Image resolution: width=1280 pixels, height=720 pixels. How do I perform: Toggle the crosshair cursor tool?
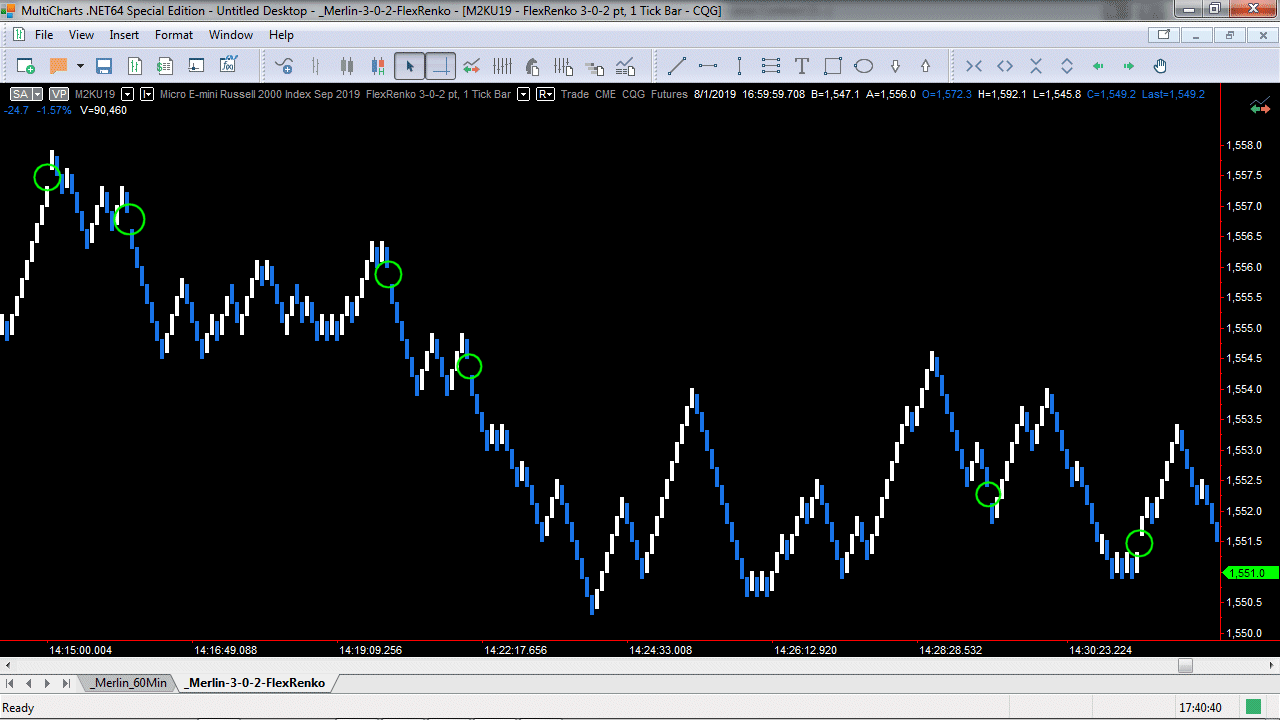440,66
